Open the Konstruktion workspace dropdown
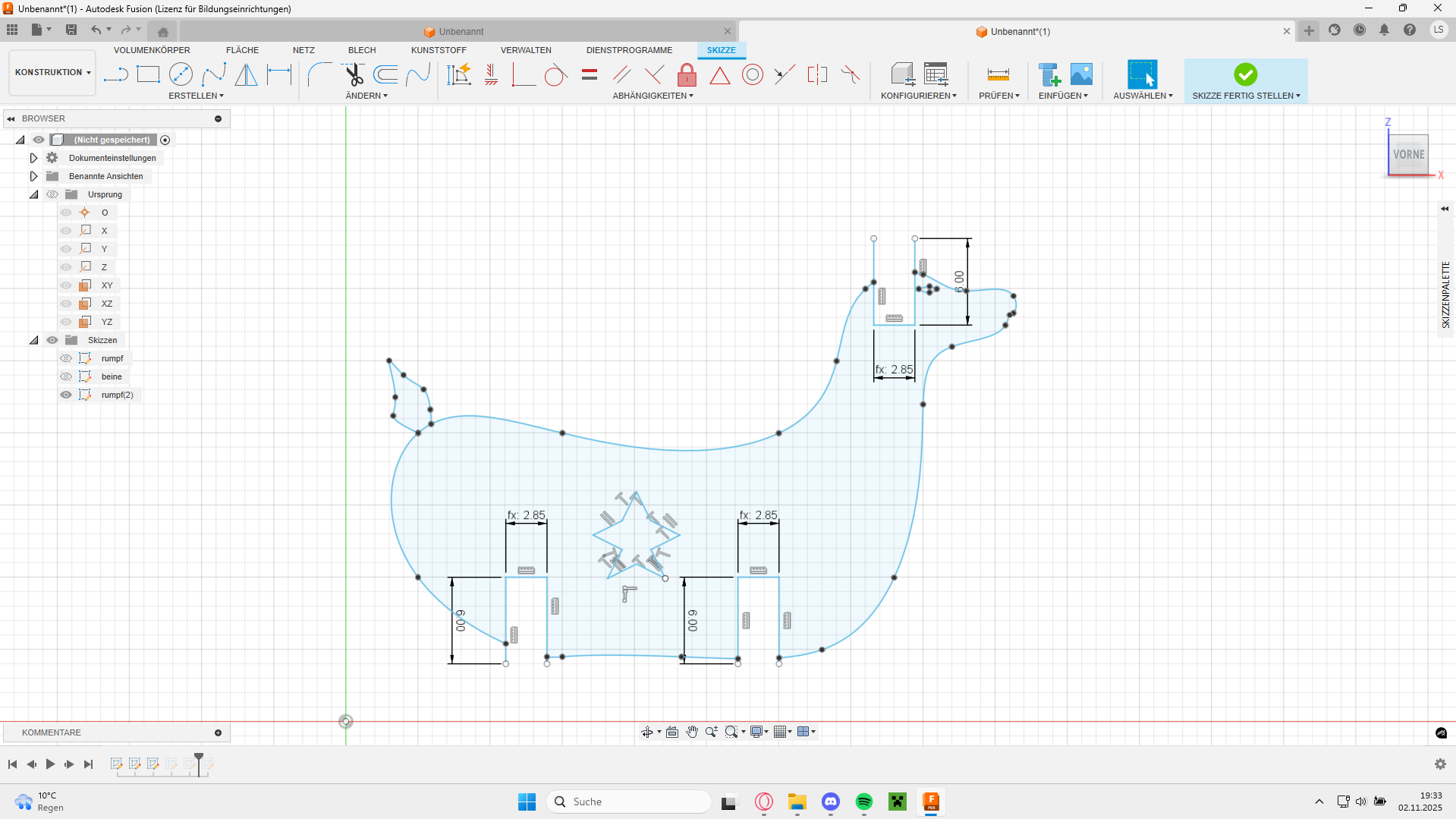 pyautogui.click(x=52, y=73)
